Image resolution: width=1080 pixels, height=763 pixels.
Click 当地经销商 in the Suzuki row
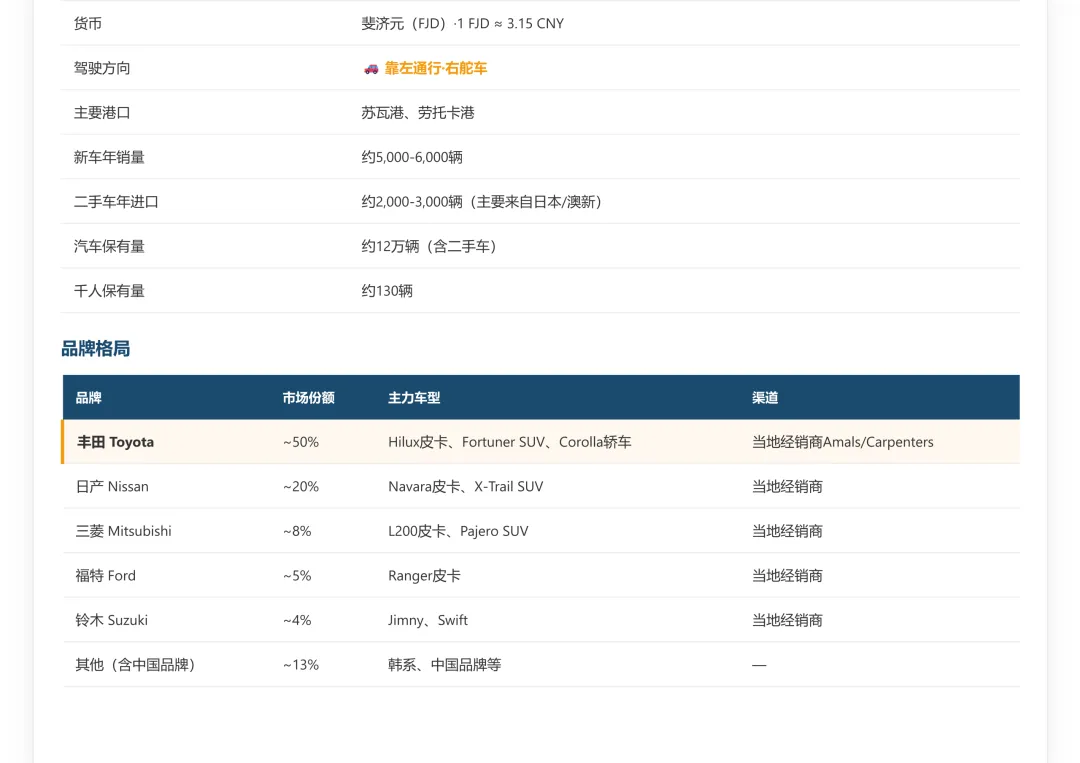787,620
